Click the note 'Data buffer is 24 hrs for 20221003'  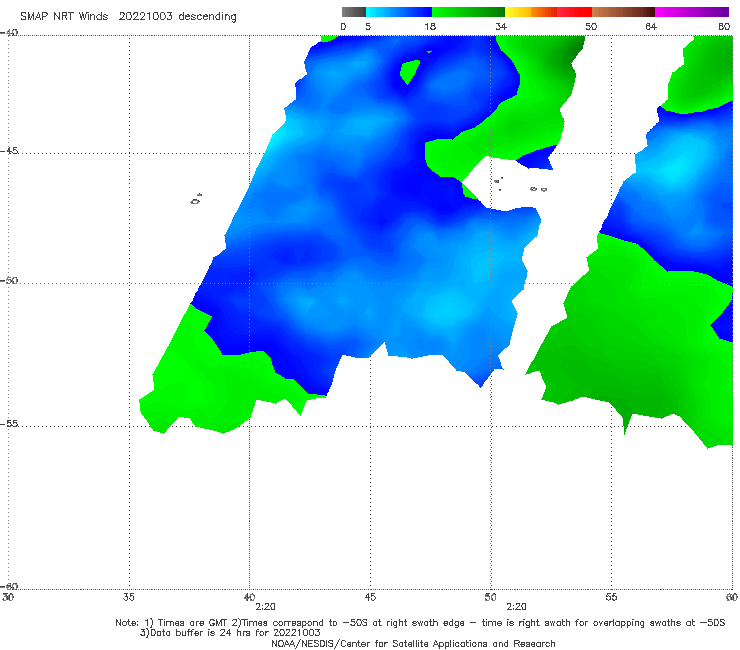(230, 633)
